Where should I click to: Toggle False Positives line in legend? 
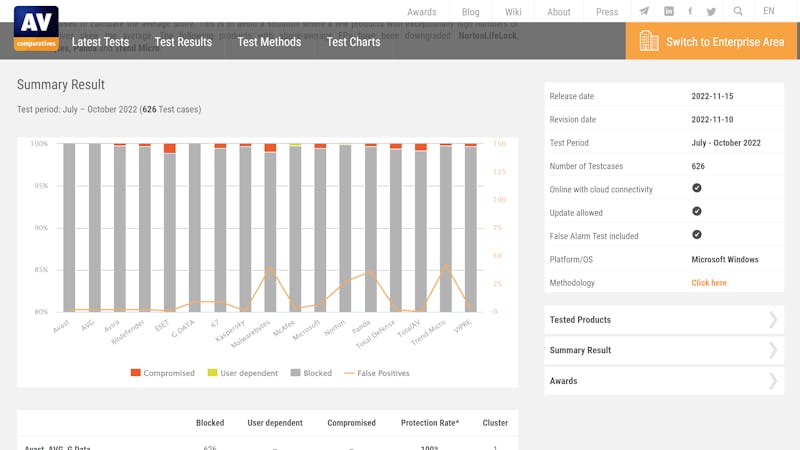click(377, 373)
